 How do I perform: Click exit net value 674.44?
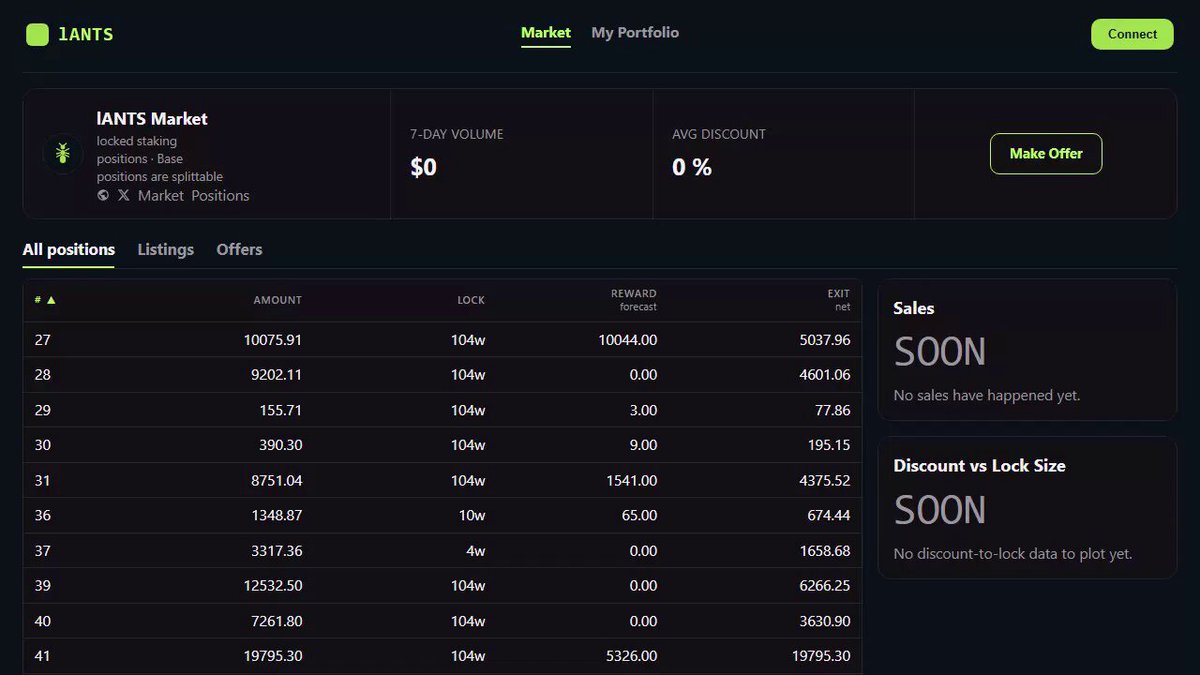(829, 516)
